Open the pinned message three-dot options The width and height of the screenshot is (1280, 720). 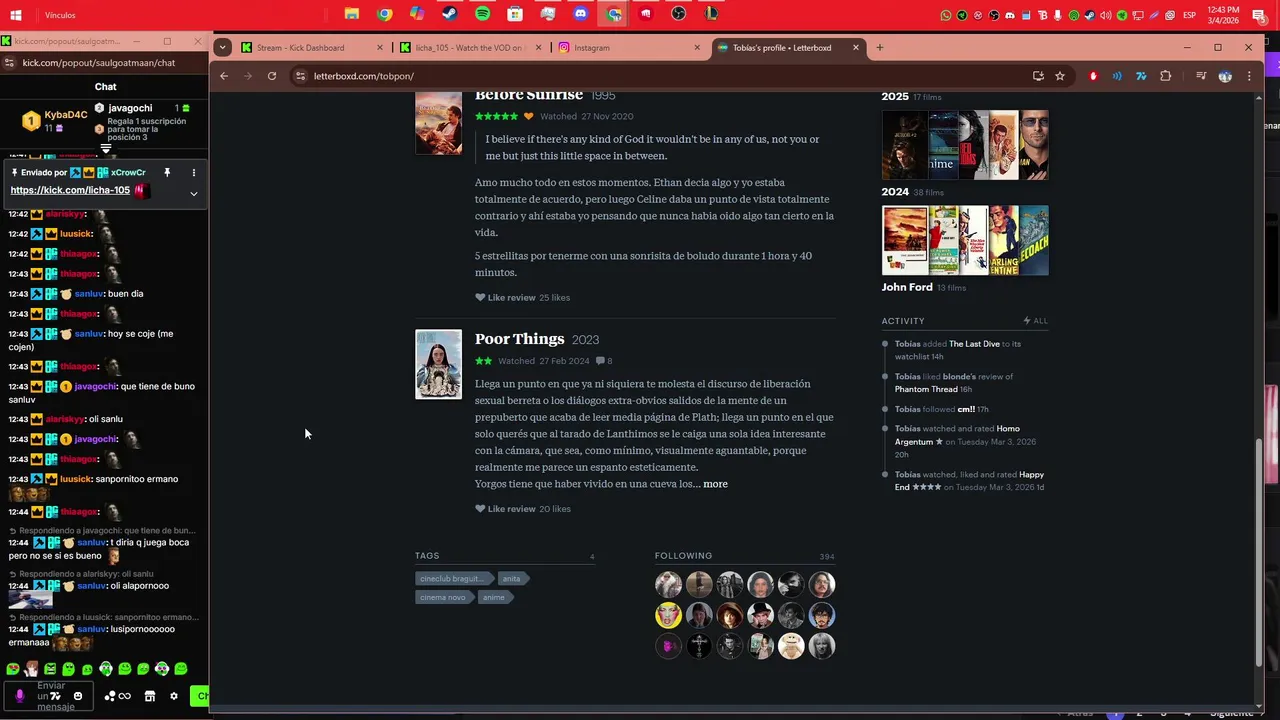pos(194,172)
